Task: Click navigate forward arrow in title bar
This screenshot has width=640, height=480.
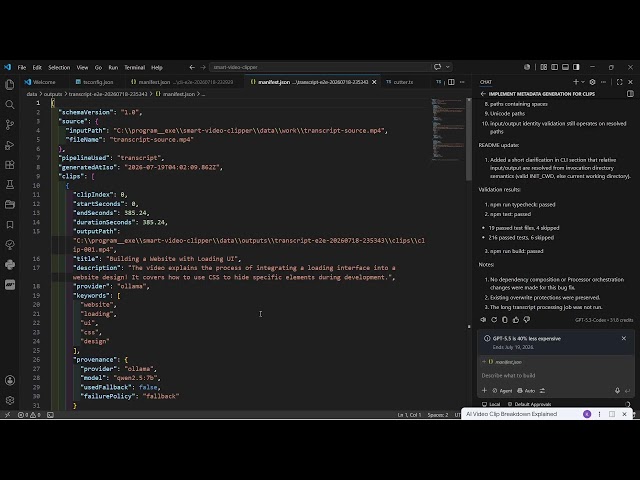Action: tap(203, 67)
